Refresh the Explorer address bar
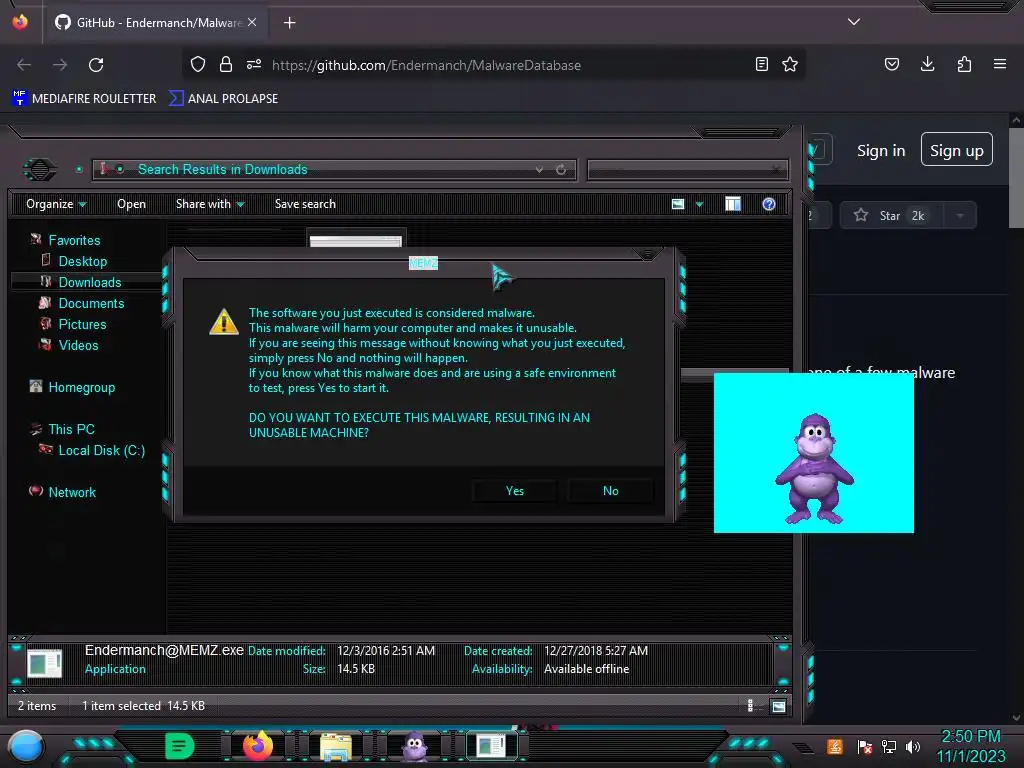 pos(561,170)
